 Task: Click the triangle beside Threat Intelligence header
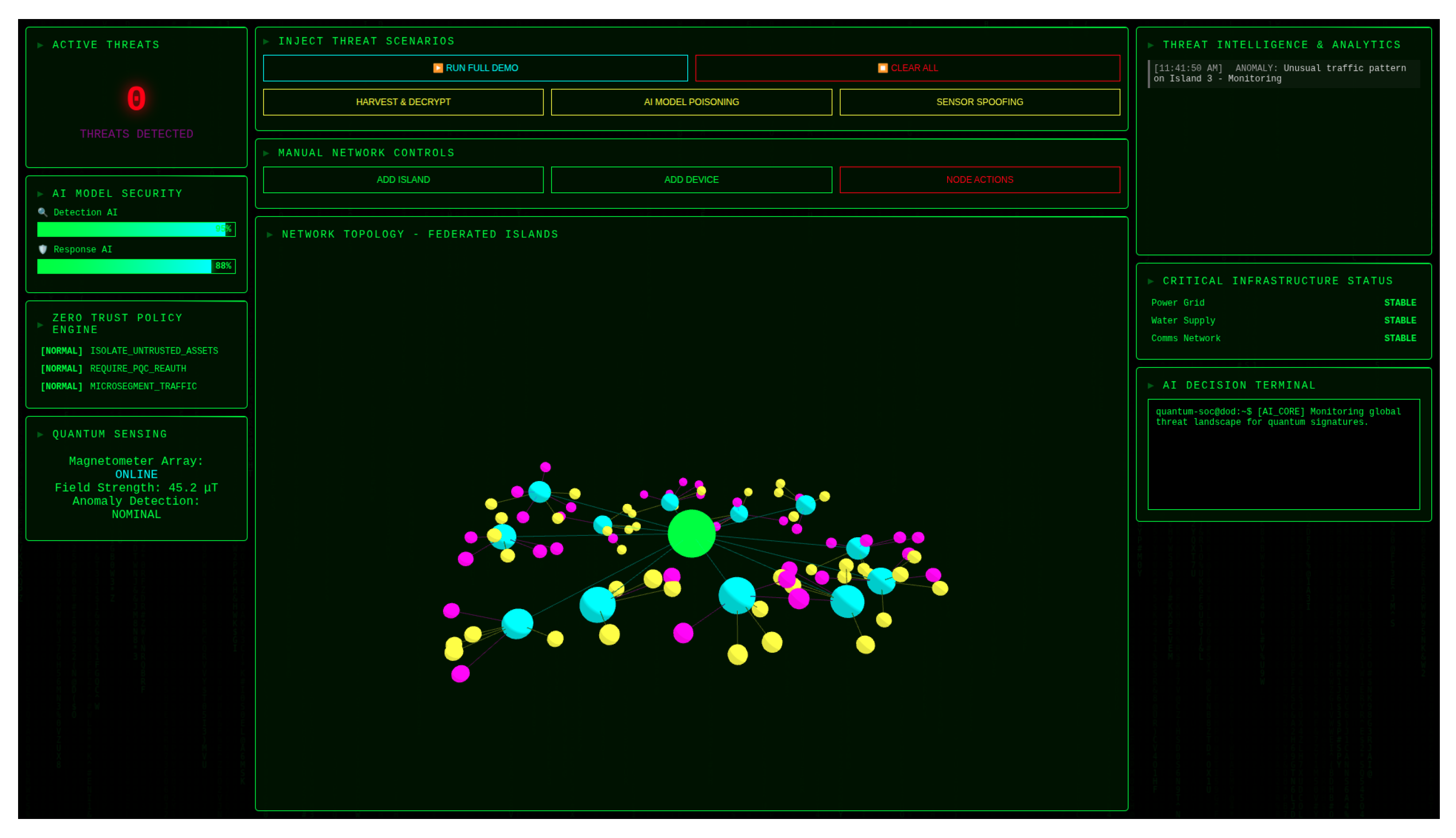[x=1150, y=45]
